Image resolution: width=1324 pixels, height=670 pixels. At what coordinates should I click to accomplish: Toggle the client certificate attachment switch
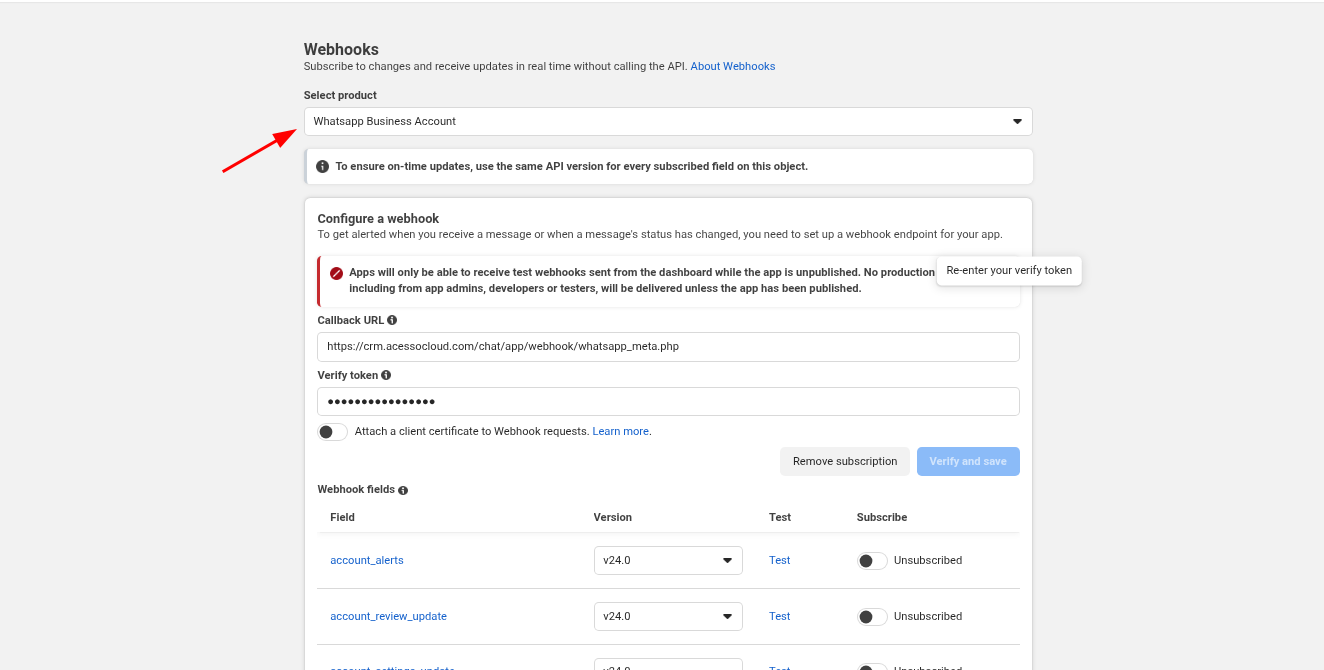click(x=332, y=432)
